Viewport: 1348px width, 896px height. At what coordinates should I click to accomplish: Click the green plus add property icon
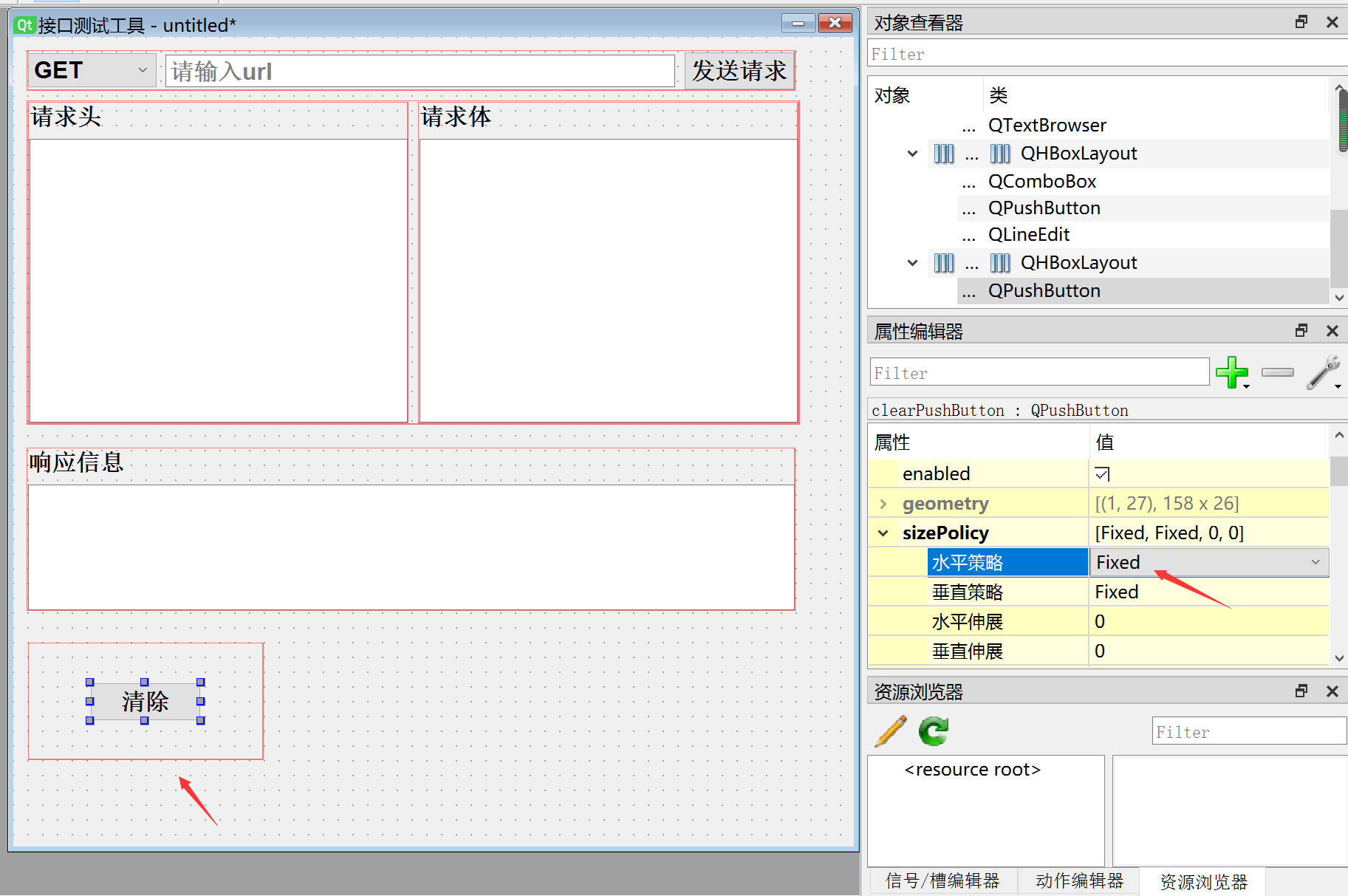(x=1231, y=372)
